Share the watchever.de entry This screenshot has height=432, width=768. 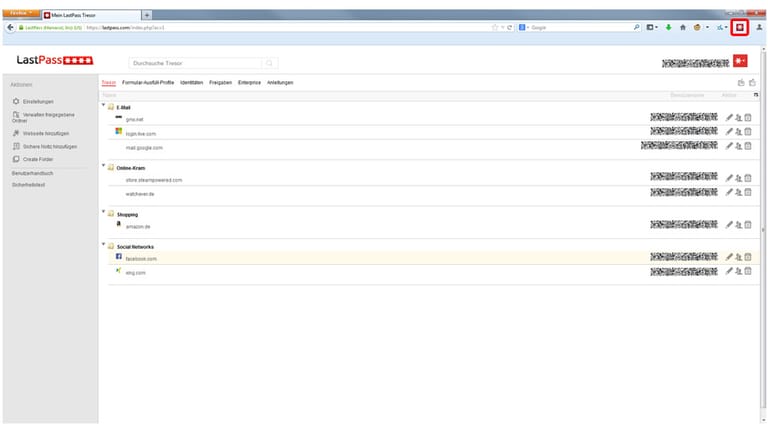pyautogui.click(x=739, y=192)
